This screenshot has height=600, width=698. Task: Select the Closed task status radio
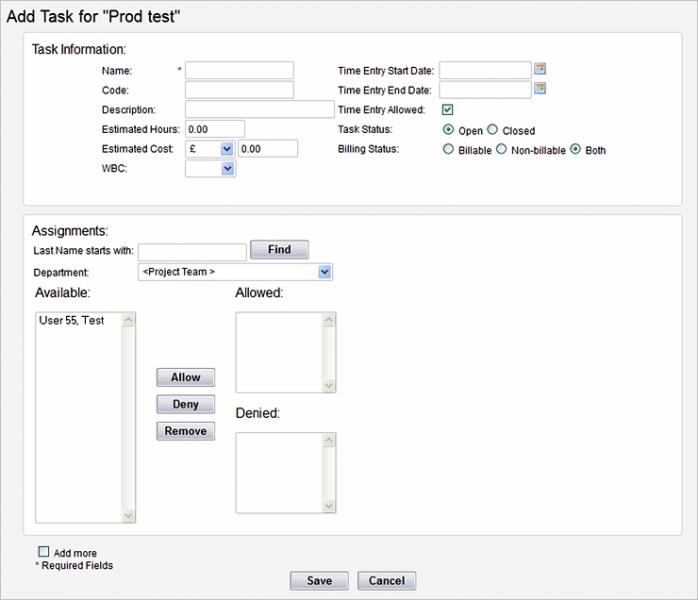(x=492, y=130)
